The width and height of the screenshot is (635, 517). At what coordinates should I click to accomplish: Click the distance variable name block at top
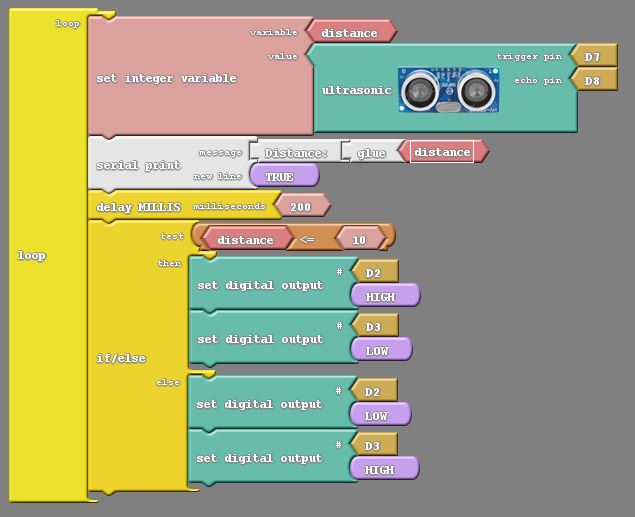pos(350,33)
